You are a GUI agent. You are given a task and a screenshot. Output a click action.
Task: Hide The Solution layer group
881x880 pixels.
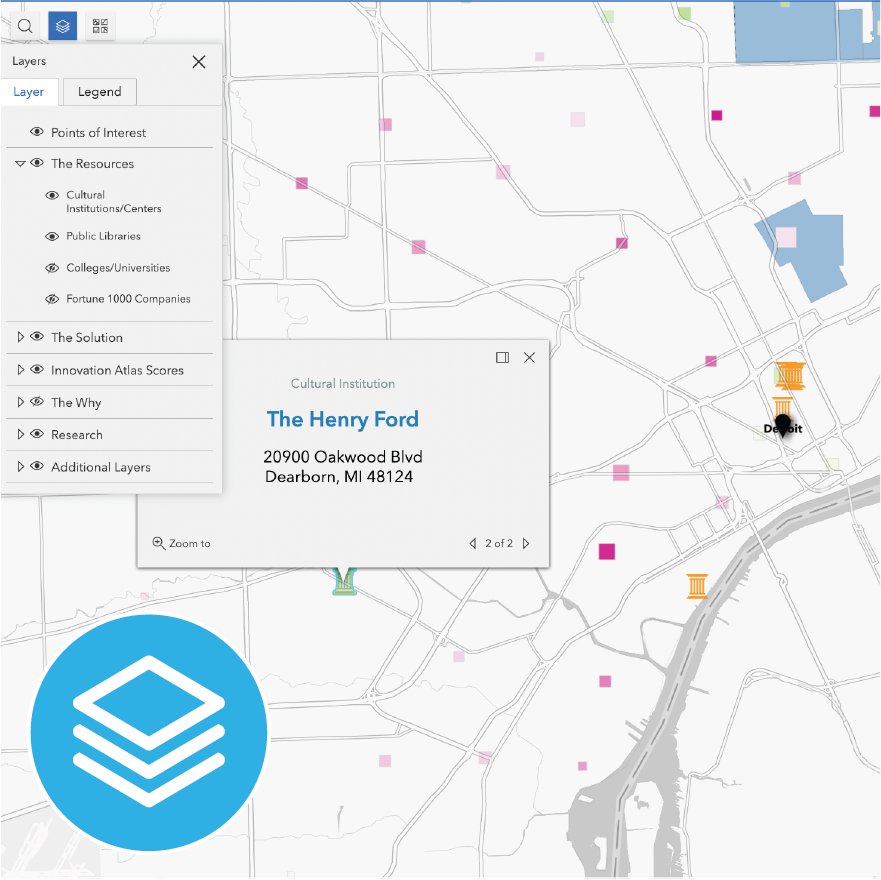click(x=37, y=337)
